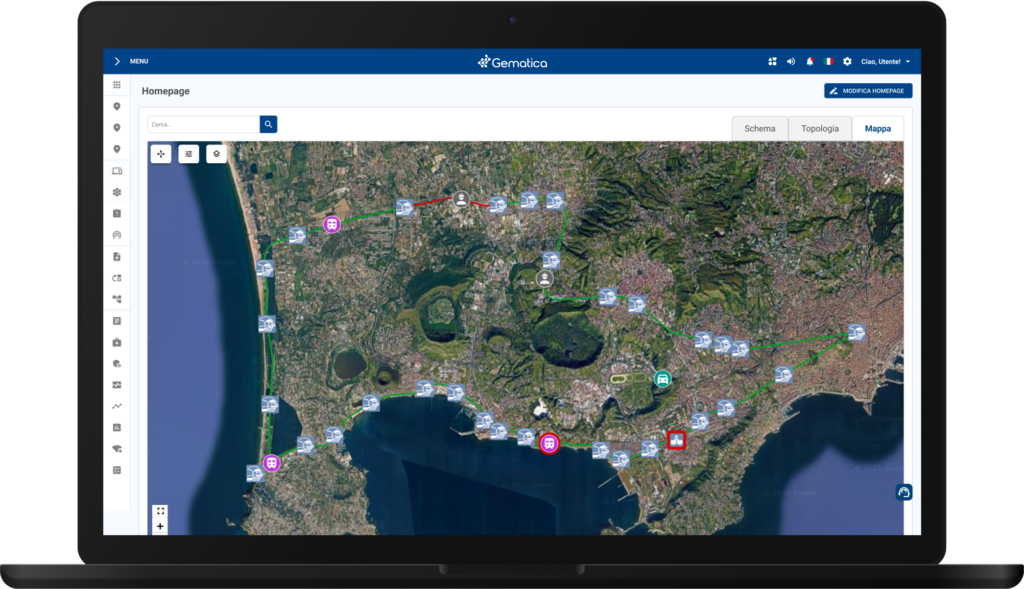Open the headset support icon
This screenshot has height=589, width=1024.
point(904,492)
